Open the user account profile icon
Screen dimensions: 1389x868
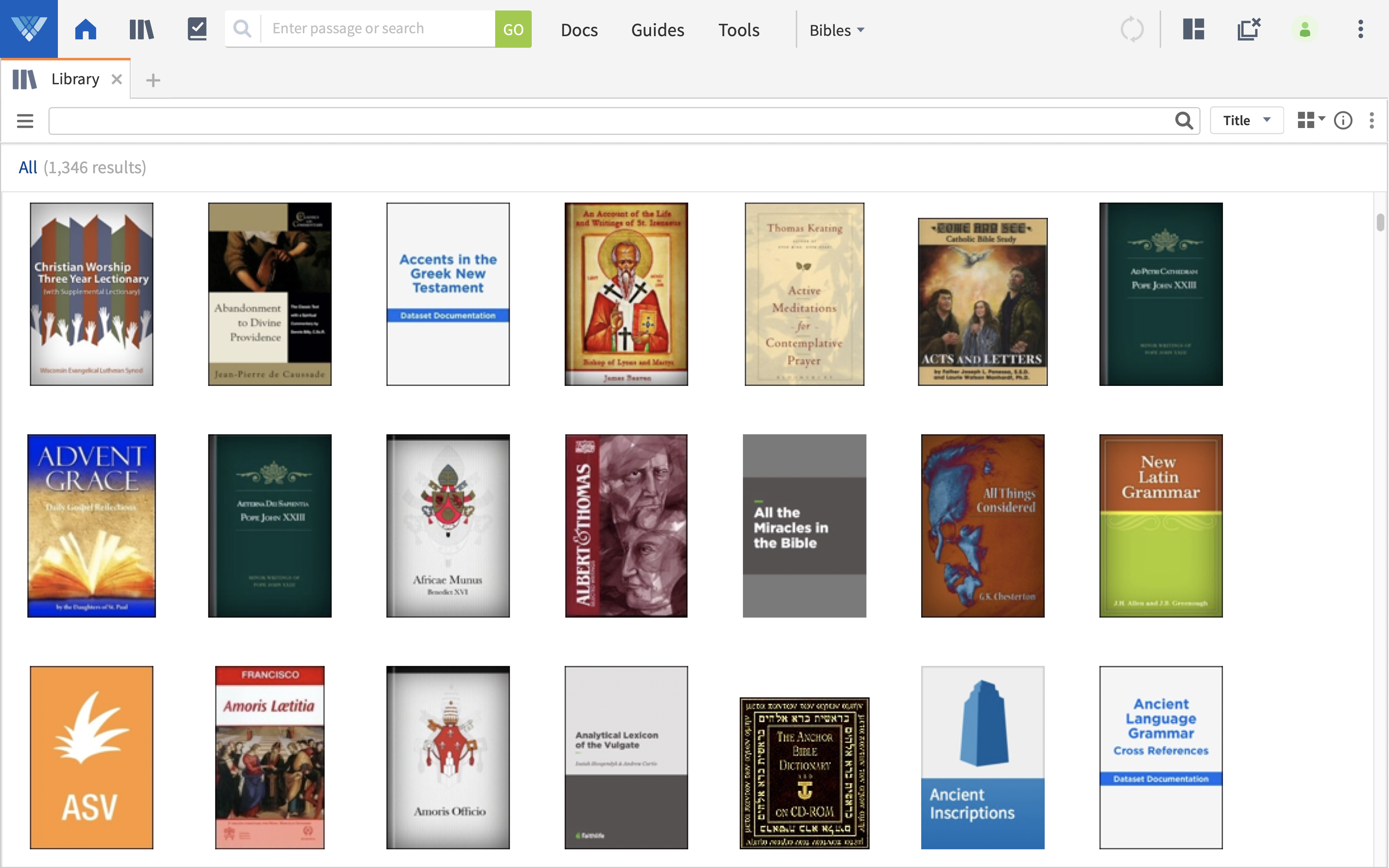1305,29
